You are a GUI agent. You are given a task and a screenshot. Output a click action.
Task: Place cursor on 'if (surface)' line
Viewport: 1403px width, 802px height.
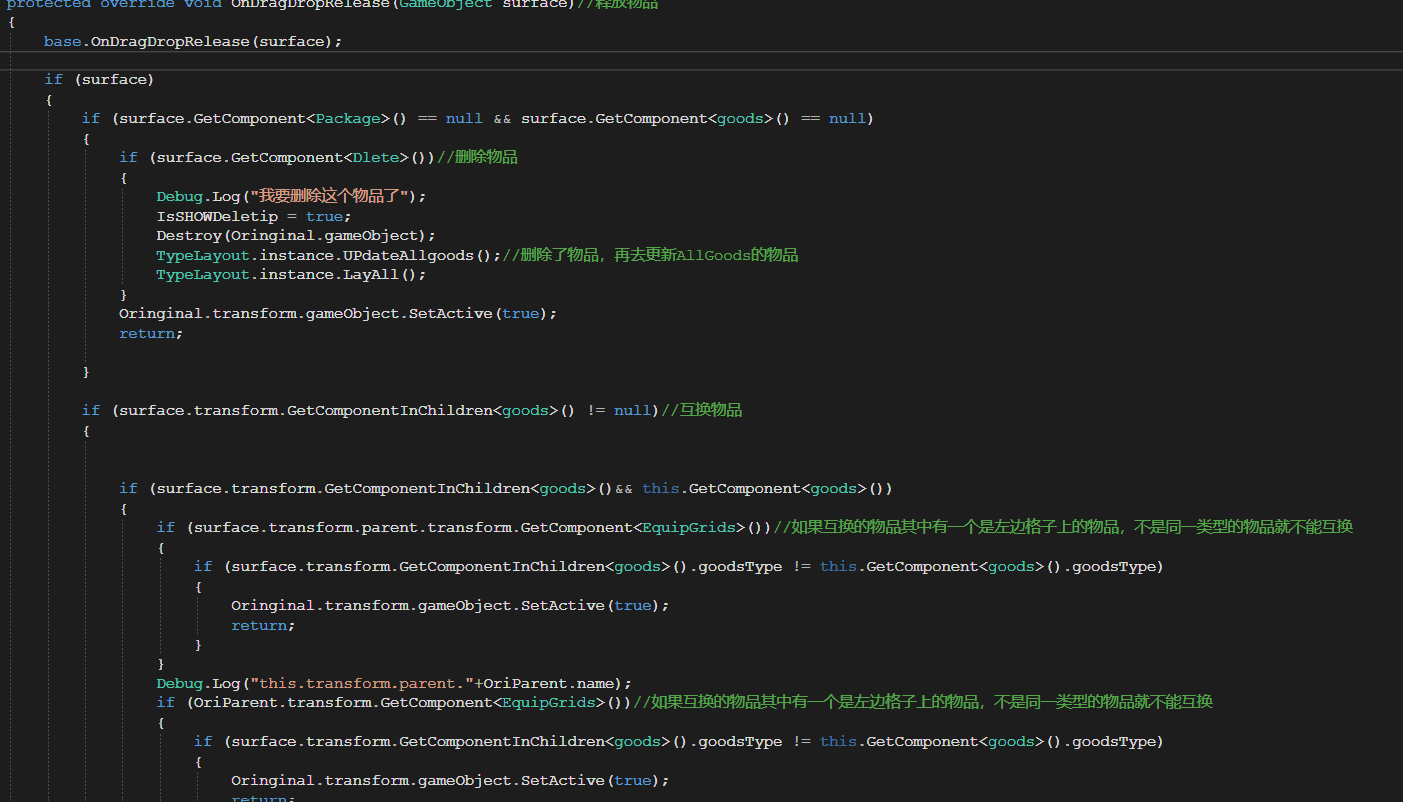[99, 79]
